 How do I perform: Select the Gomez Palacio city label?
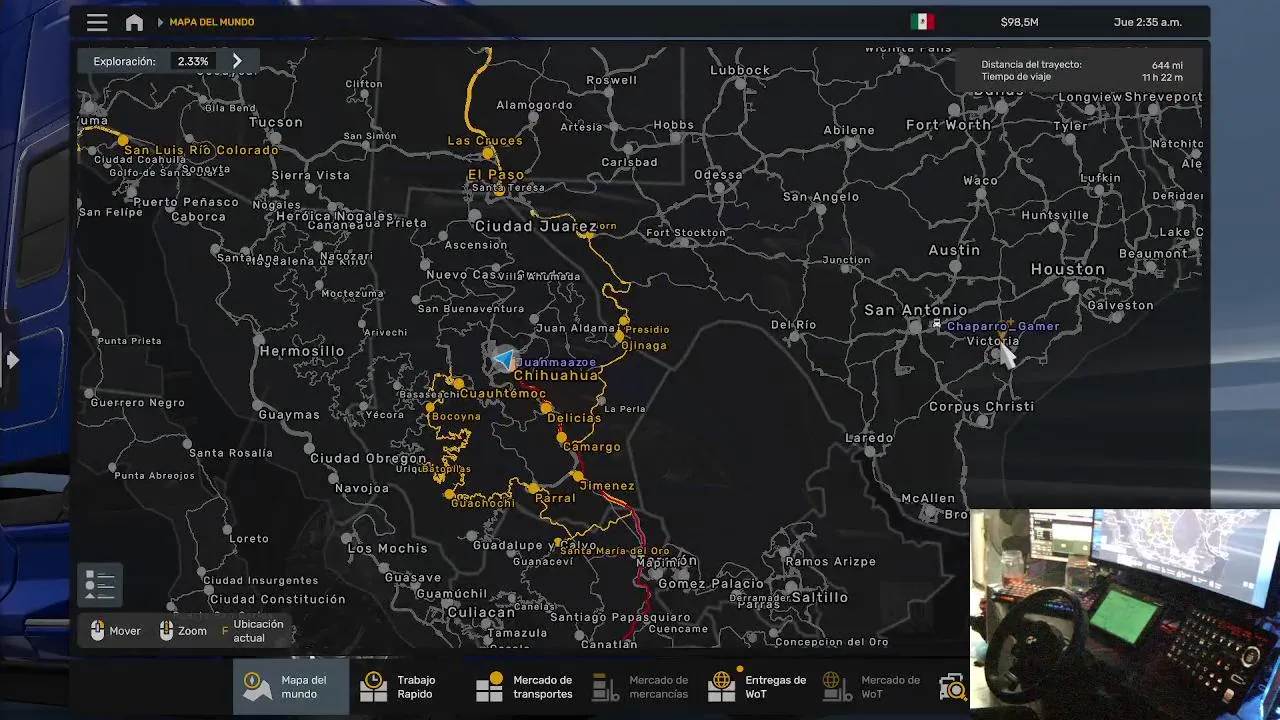tap(711, 583)
